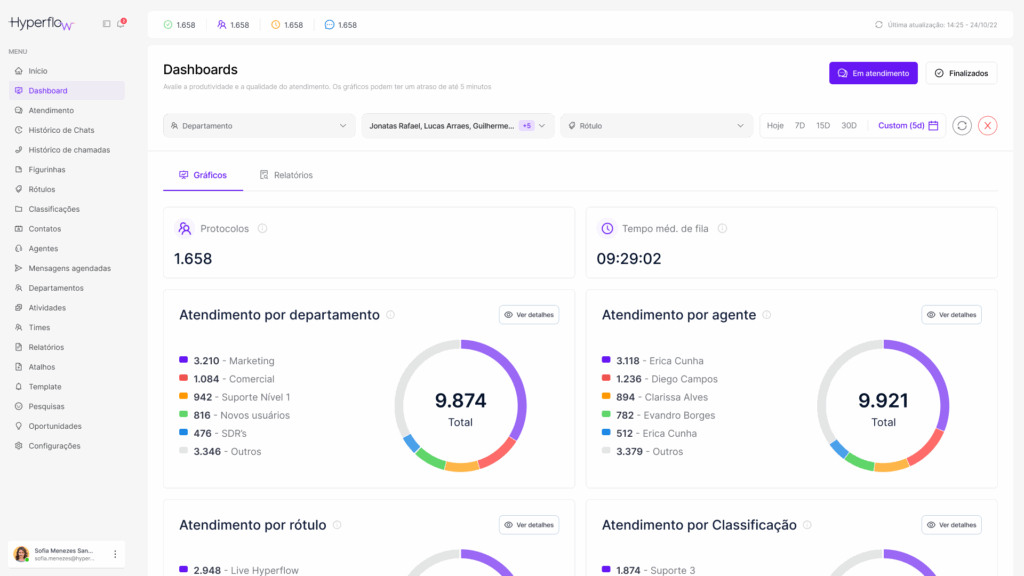Clear filters with red X icon
Image resolution: width=1024 pixels, height=576 pixels.
[988, 126]
